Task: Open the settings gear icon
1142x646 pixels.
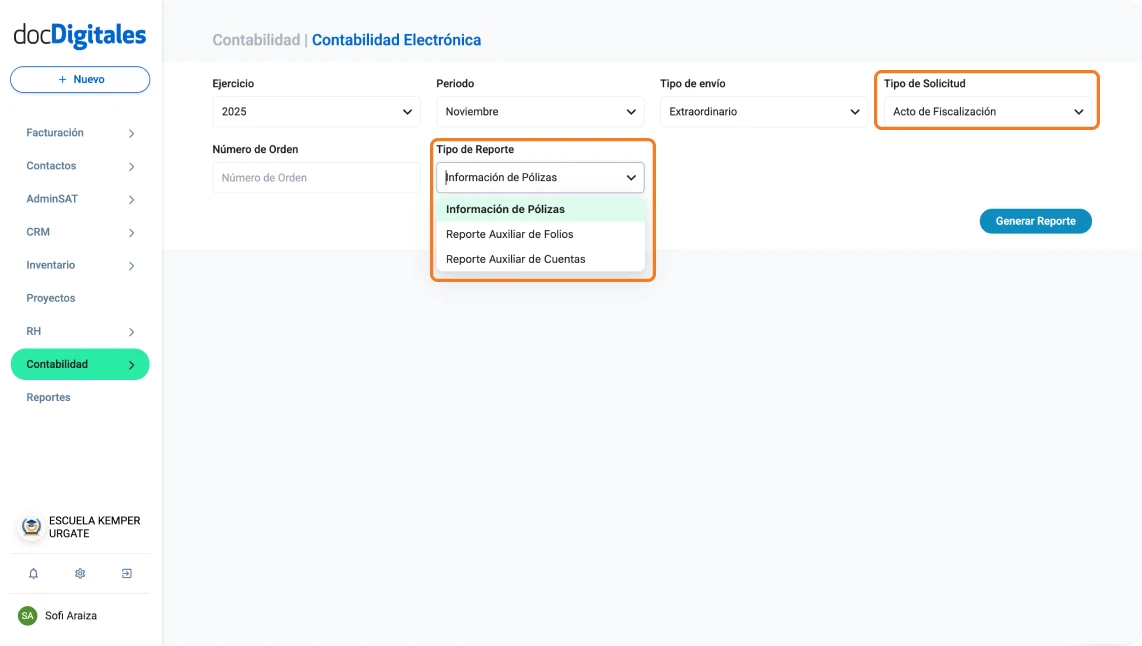Action: 79,573
